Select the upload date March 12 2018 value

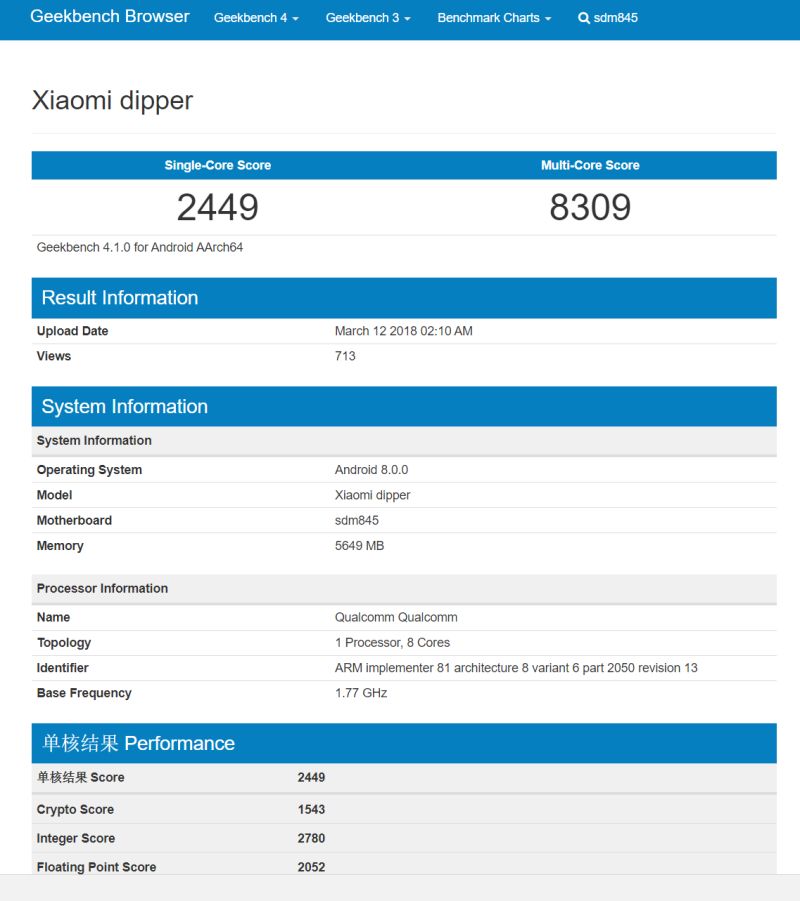pos(404,331)
